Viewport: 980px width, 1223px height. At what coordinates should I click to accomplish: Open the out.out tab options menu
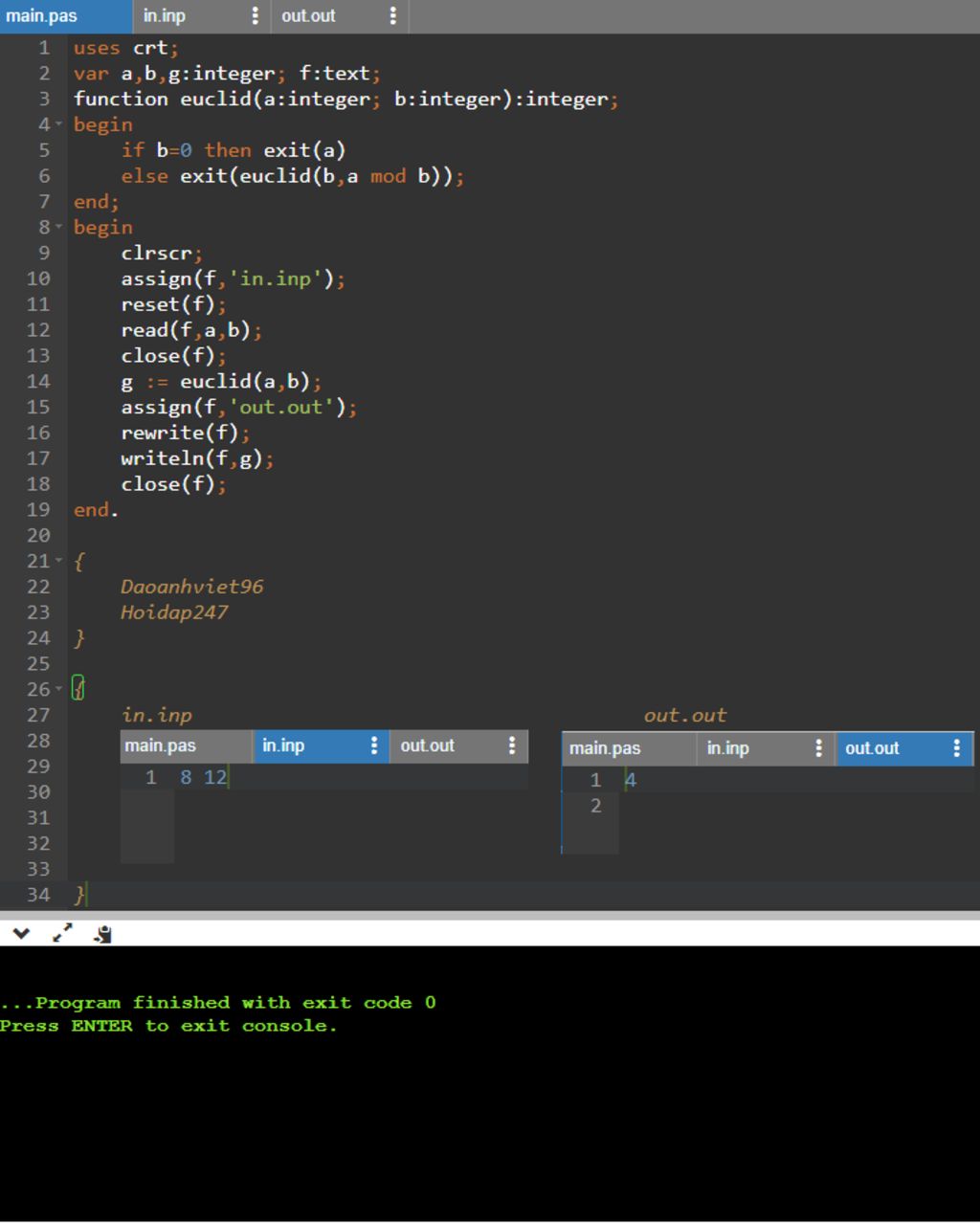(392, 16)
